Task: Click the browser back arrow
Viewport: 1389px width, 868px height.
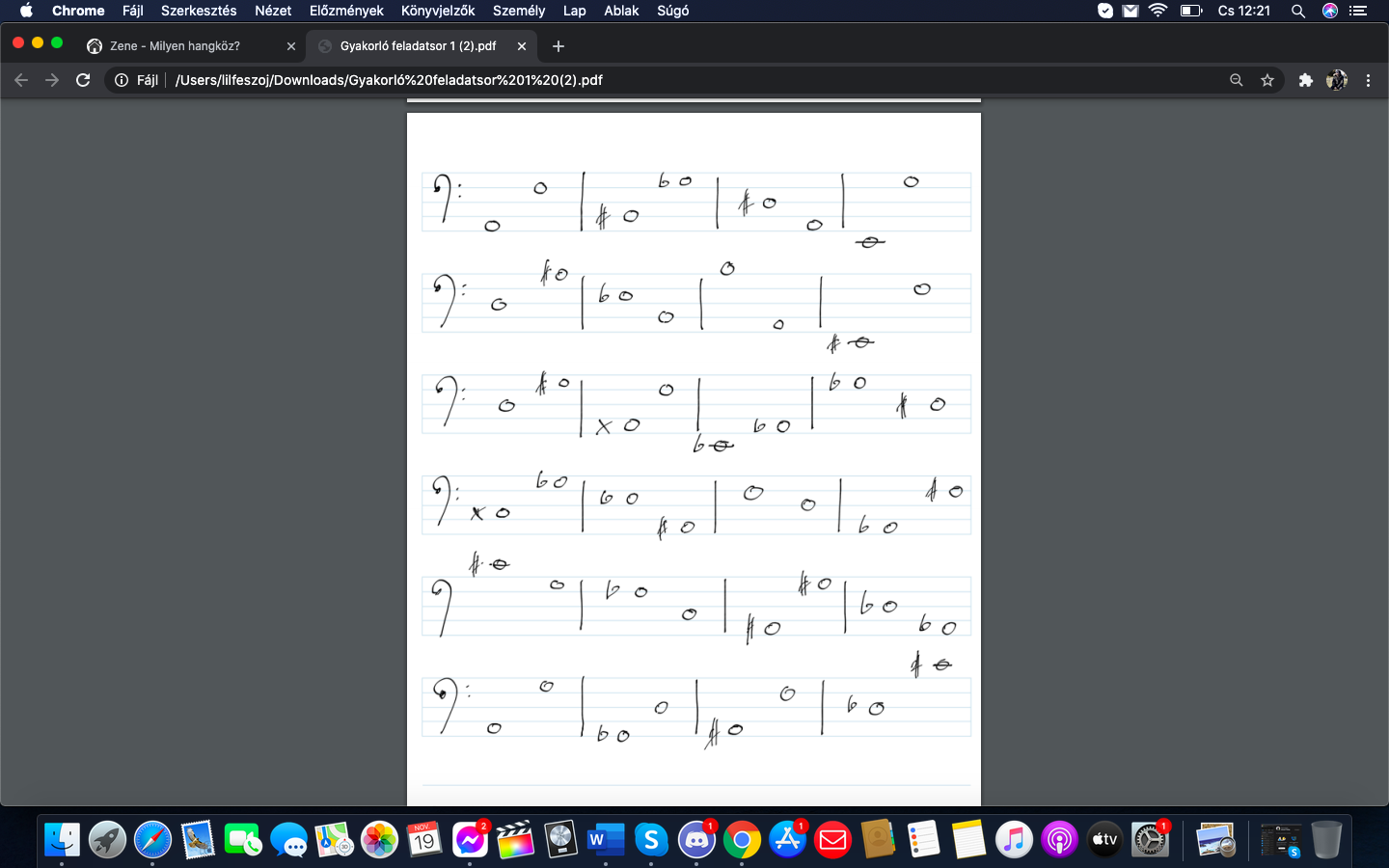Action: point(21,80)
